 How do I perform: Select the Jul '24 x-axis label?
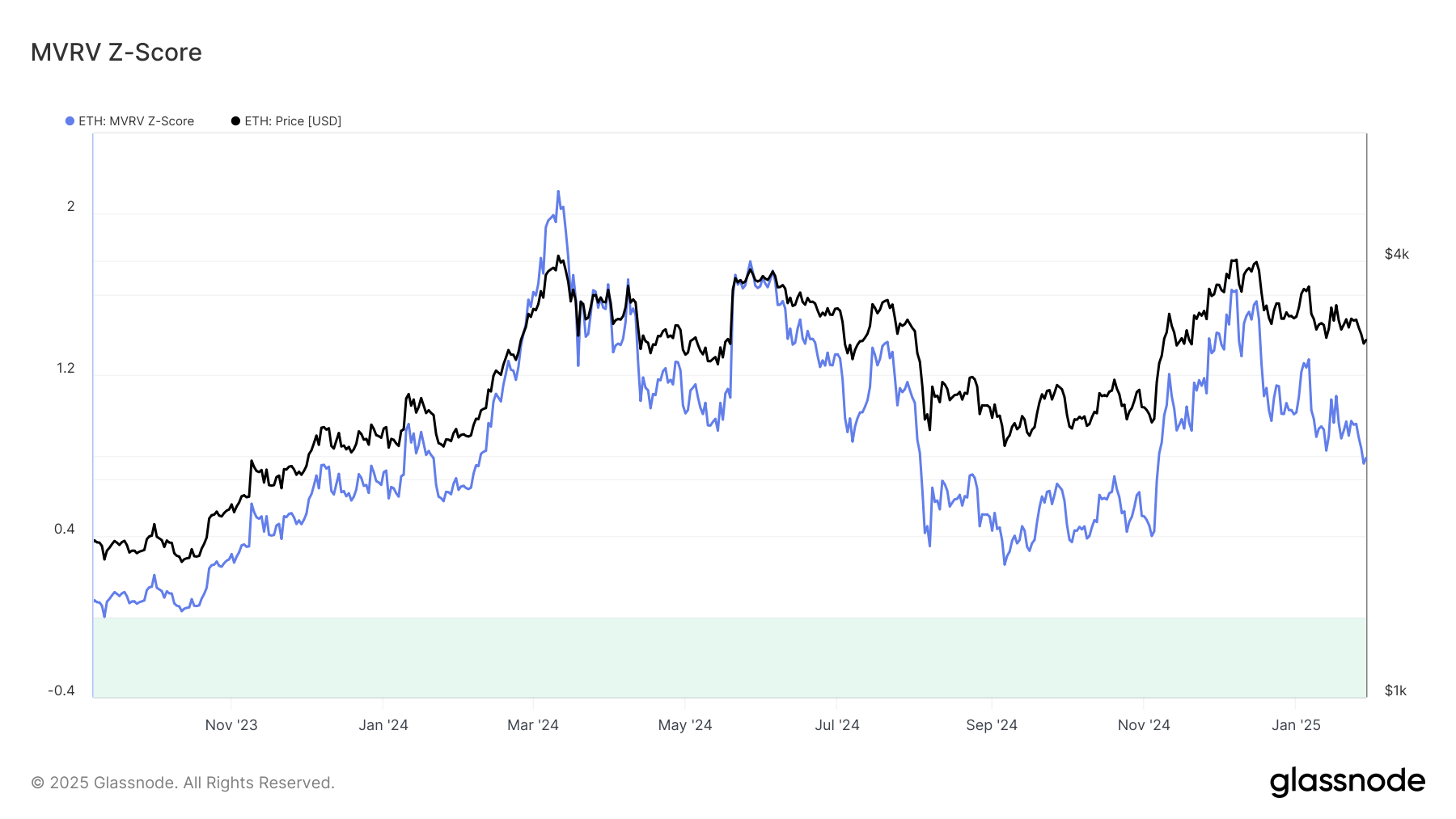[837, 725]
